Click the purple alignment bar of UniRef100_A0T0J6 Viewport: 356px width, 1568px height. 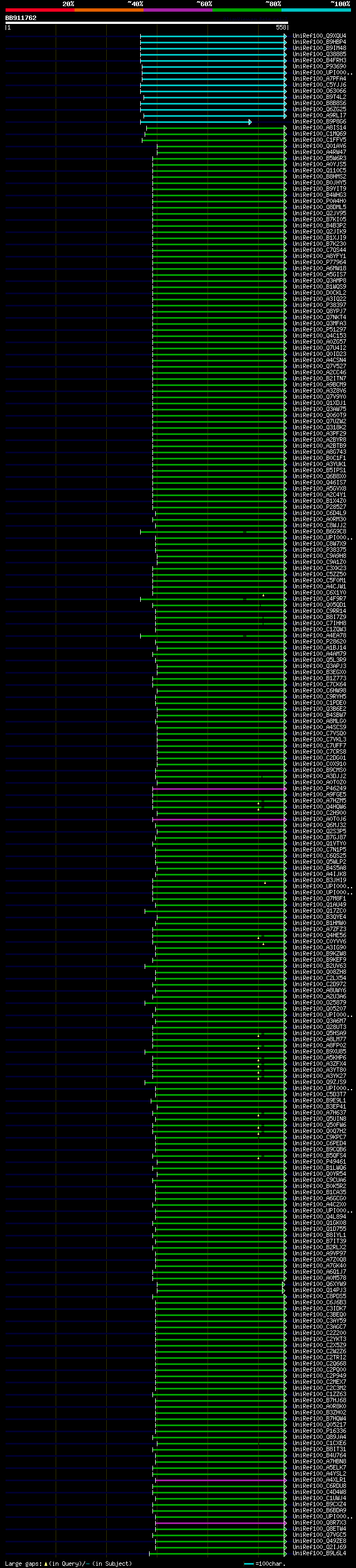[x=219, y=819]
